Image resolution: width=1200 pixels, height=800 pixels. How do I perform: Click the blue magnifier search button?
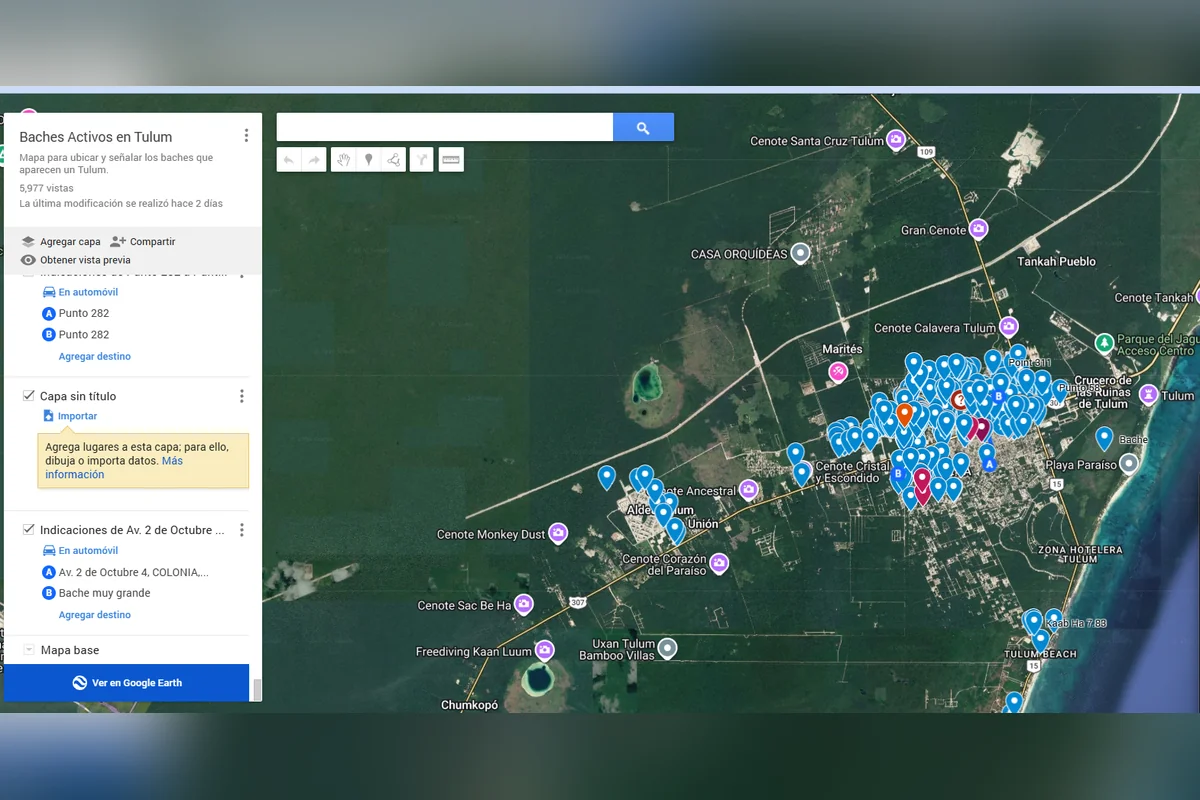click(x=643, y=127)
